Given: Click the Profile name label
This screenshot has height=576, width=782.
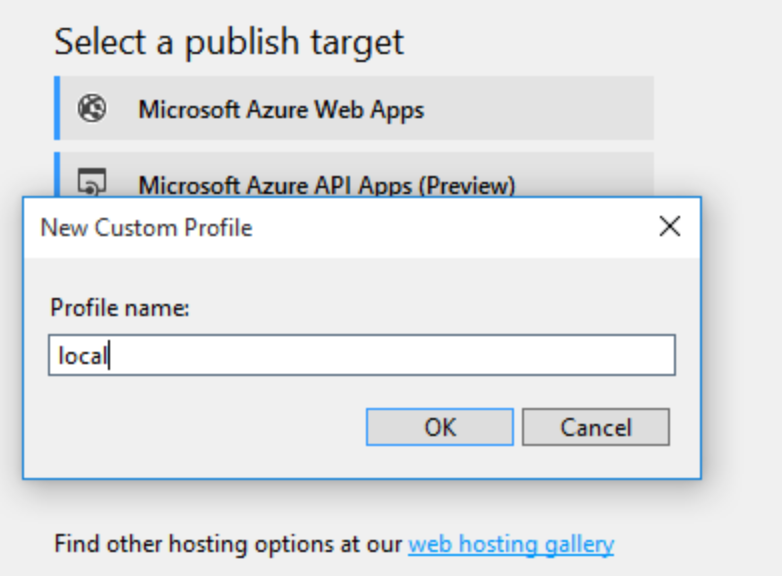Looking at the screenshot, I should pos(120,308).
